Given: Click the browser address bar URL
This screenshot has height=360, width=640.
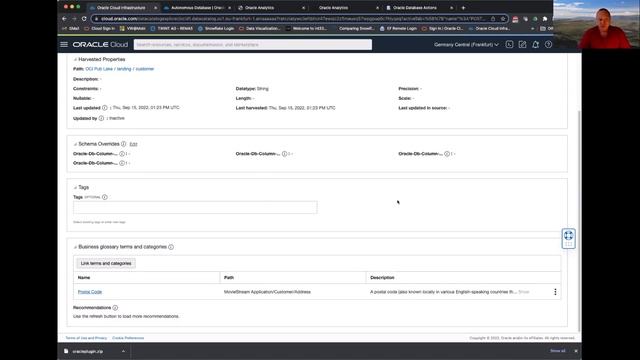Looking at the screenshot, I should pyautogui.click(x=292, y=19).
